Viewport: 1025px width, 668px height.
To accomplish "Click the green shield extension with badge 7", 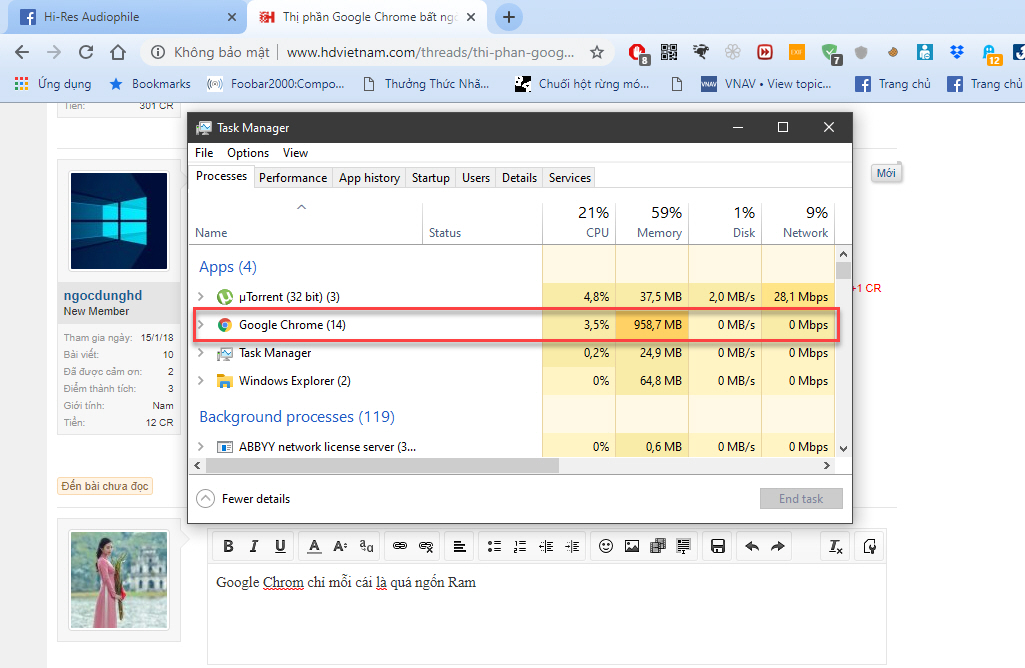I will pyautogui.click(x=831, y=54).
